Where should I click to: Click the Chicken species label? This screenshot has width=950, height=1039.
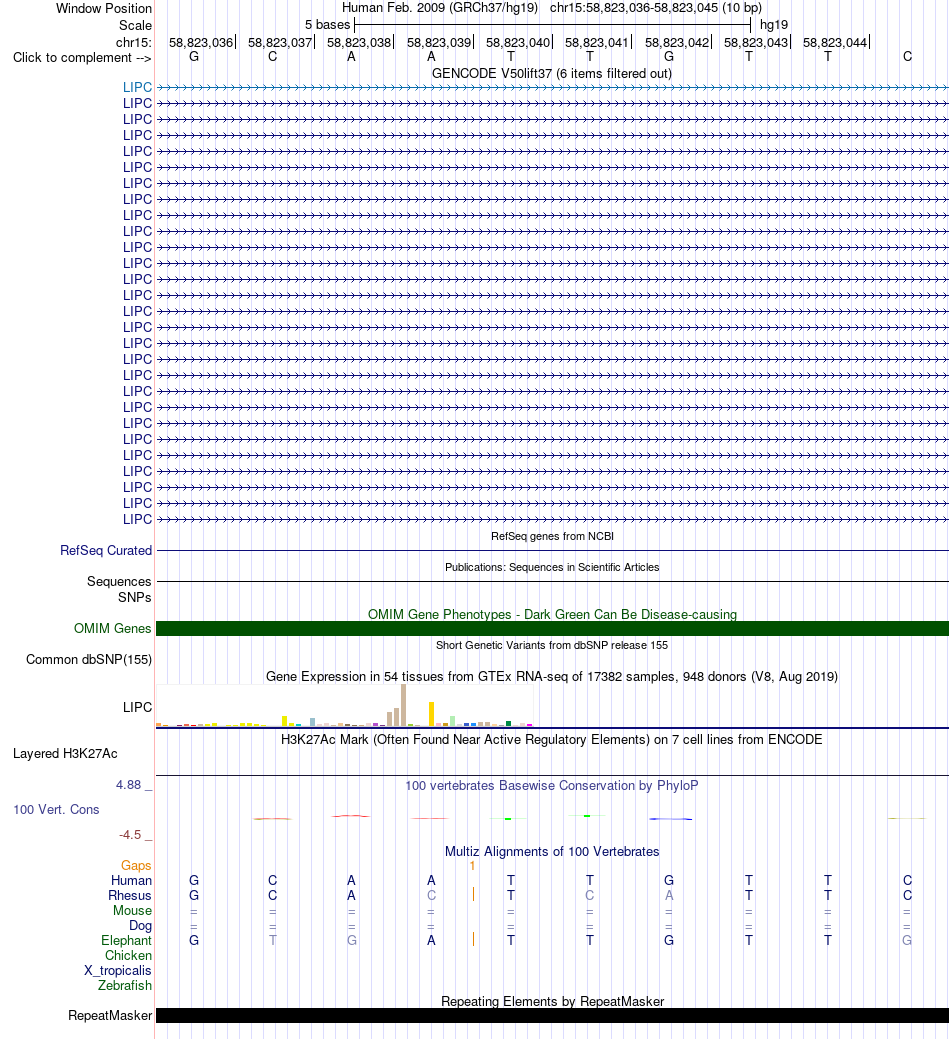tap(129, 956)
